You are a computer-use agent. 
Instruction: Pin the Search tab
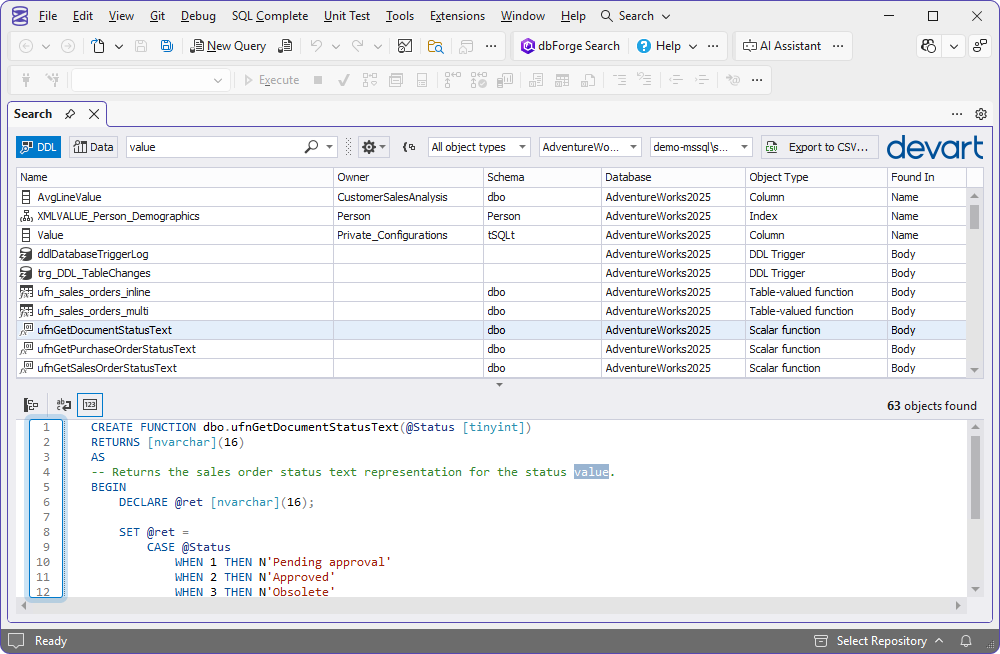pyautogui.click(x=70, y=114)
